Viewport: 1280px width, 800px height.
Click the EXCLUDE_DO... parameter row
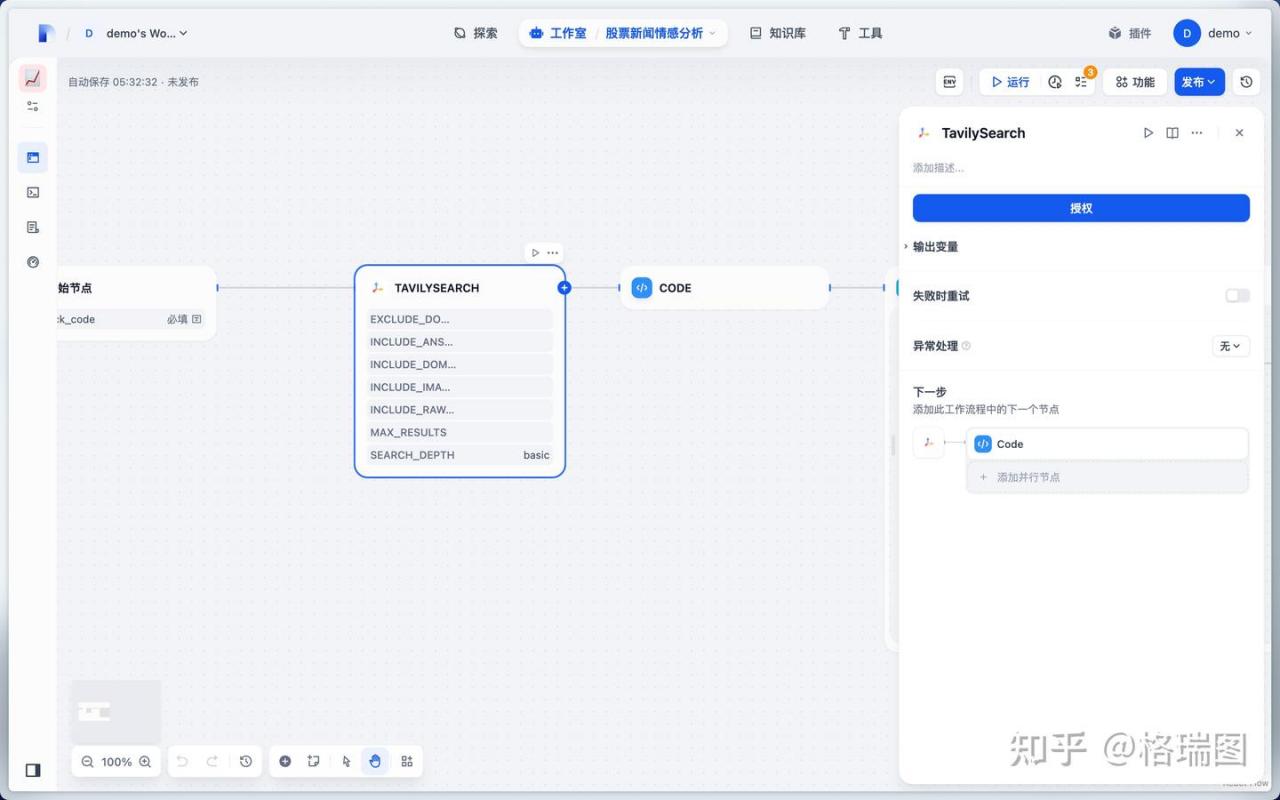point(460,319)
